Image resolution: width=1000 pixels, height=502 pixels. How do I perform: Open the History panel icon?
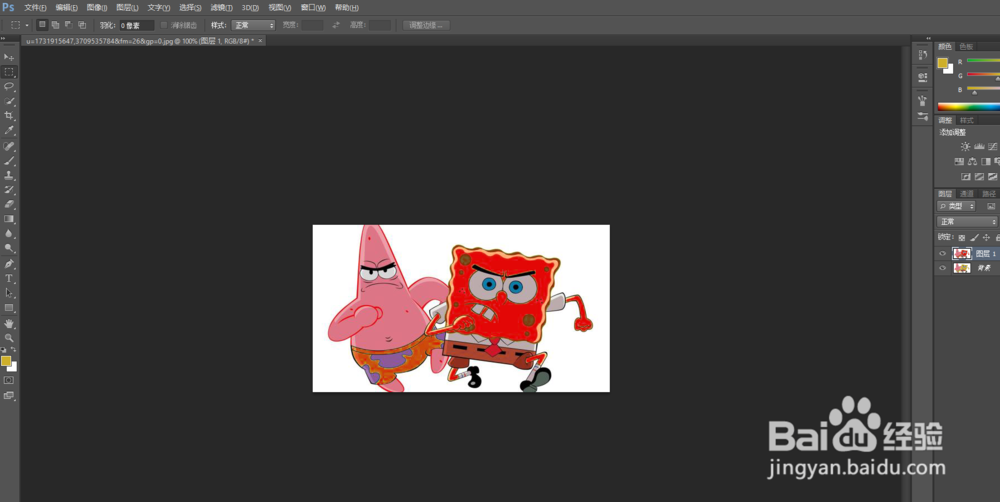click(x=922, y=55)
